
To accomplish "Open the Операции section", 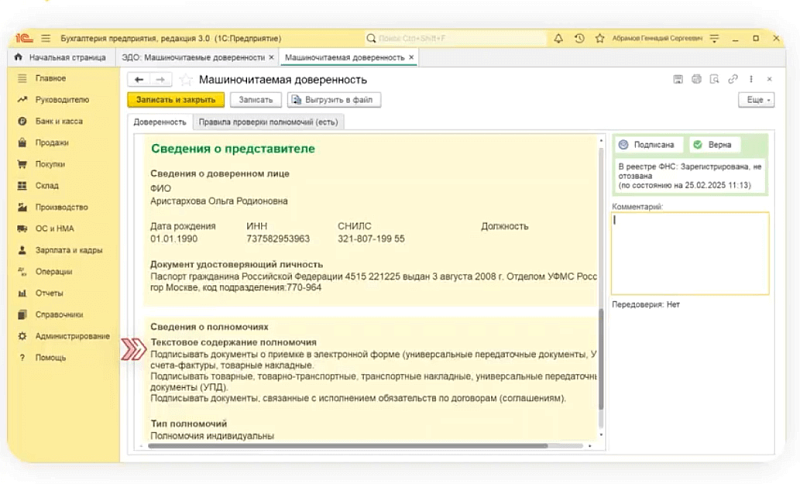I will click(x=54, y=271).
